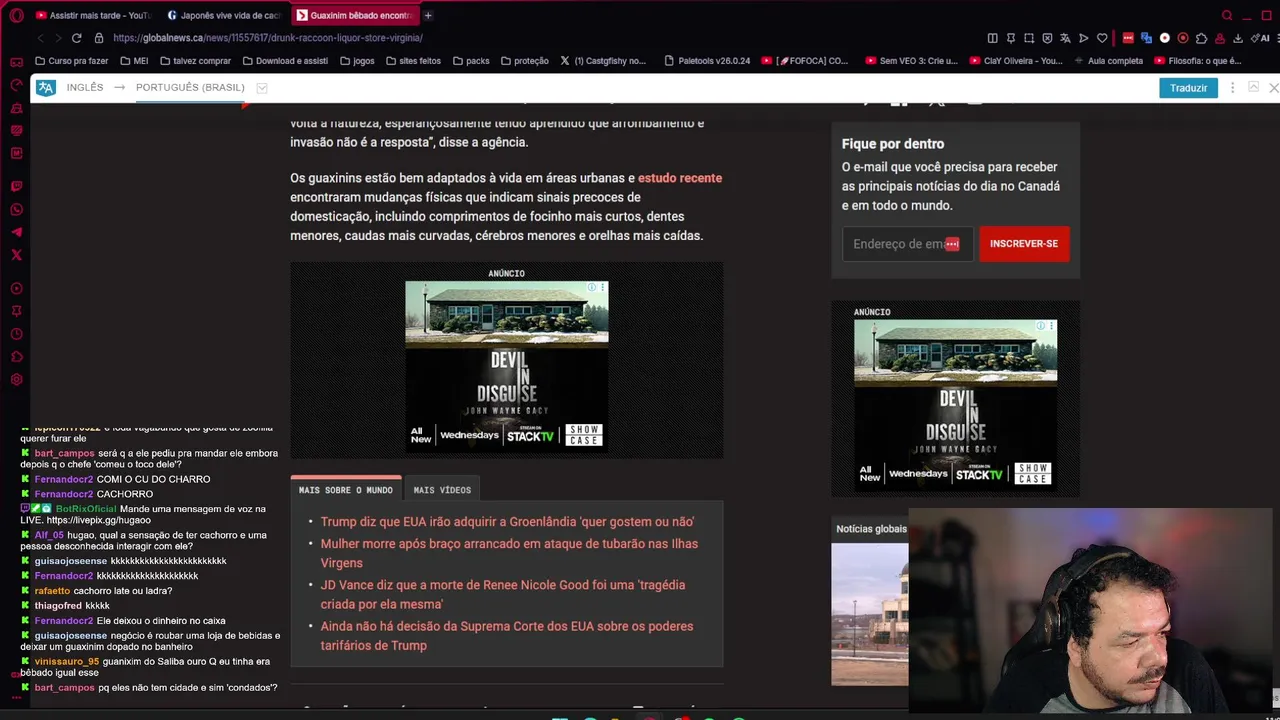Click the address bar URL

click(x=268, y=38)
